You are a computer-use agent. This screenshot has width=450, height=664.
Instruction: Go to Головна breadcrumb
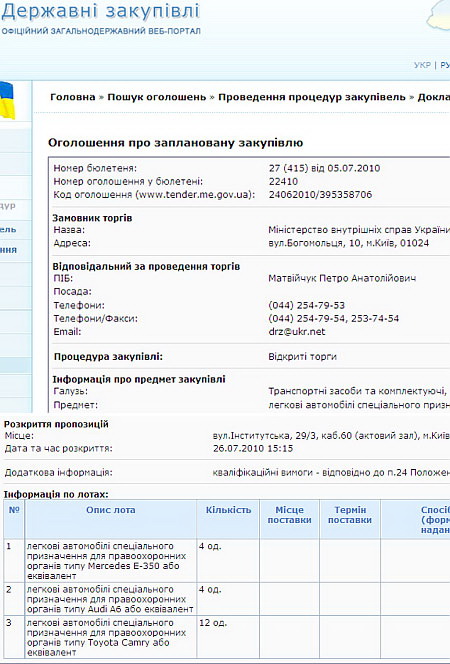pos(72,97)
